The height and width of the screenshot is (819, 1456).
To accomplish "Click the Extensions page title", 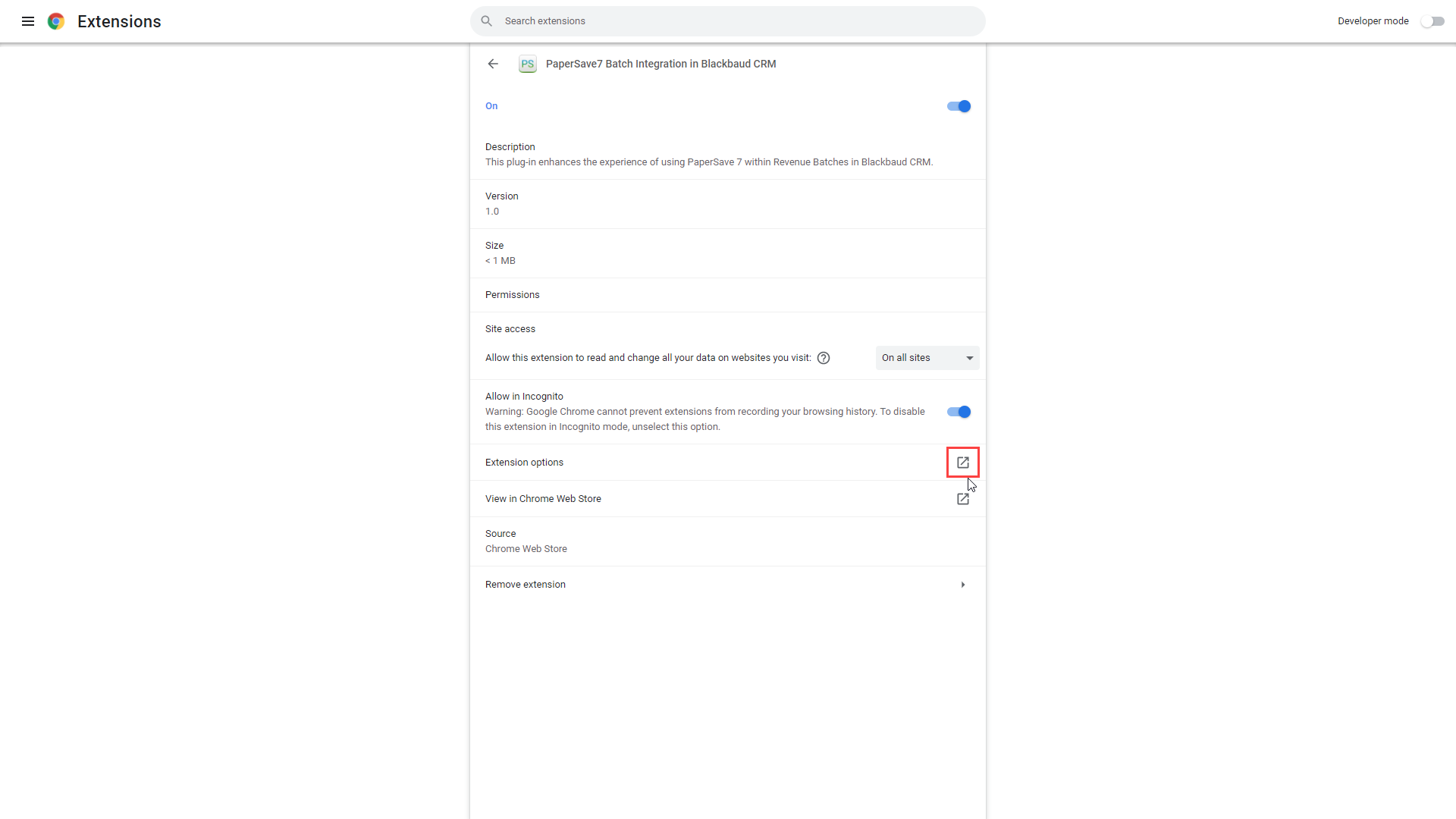I will tap(119, 21).
